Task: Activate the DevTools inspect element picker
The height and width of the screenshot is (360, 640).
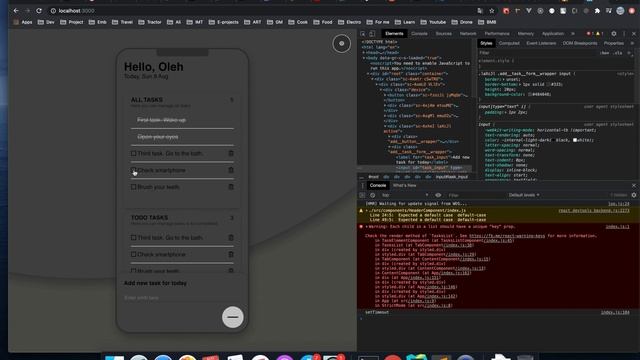Action: click(363, 34)
